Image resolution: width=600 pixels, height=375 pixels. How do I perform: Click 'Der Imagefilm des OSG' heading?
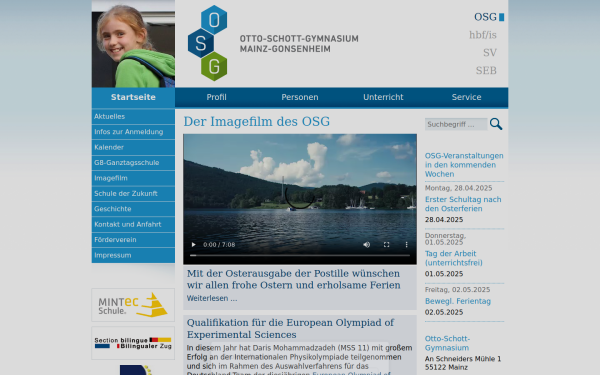point(256,122)
